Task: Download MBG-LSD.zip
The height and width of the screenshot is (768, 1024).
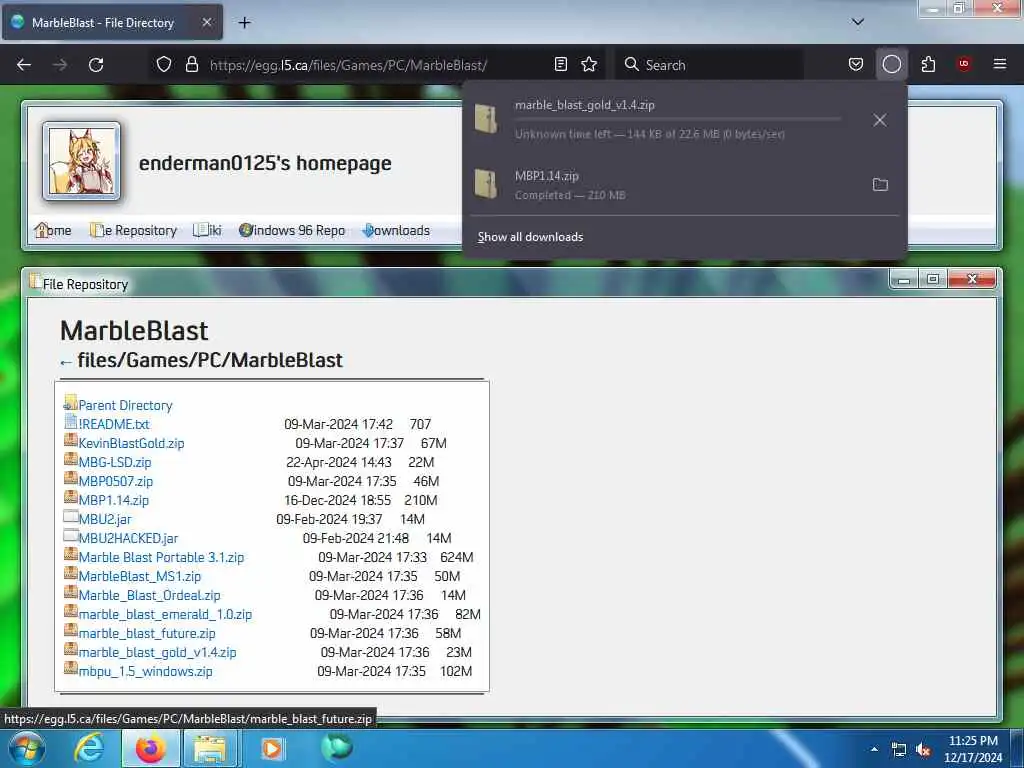Action: (x=115, y=462)
